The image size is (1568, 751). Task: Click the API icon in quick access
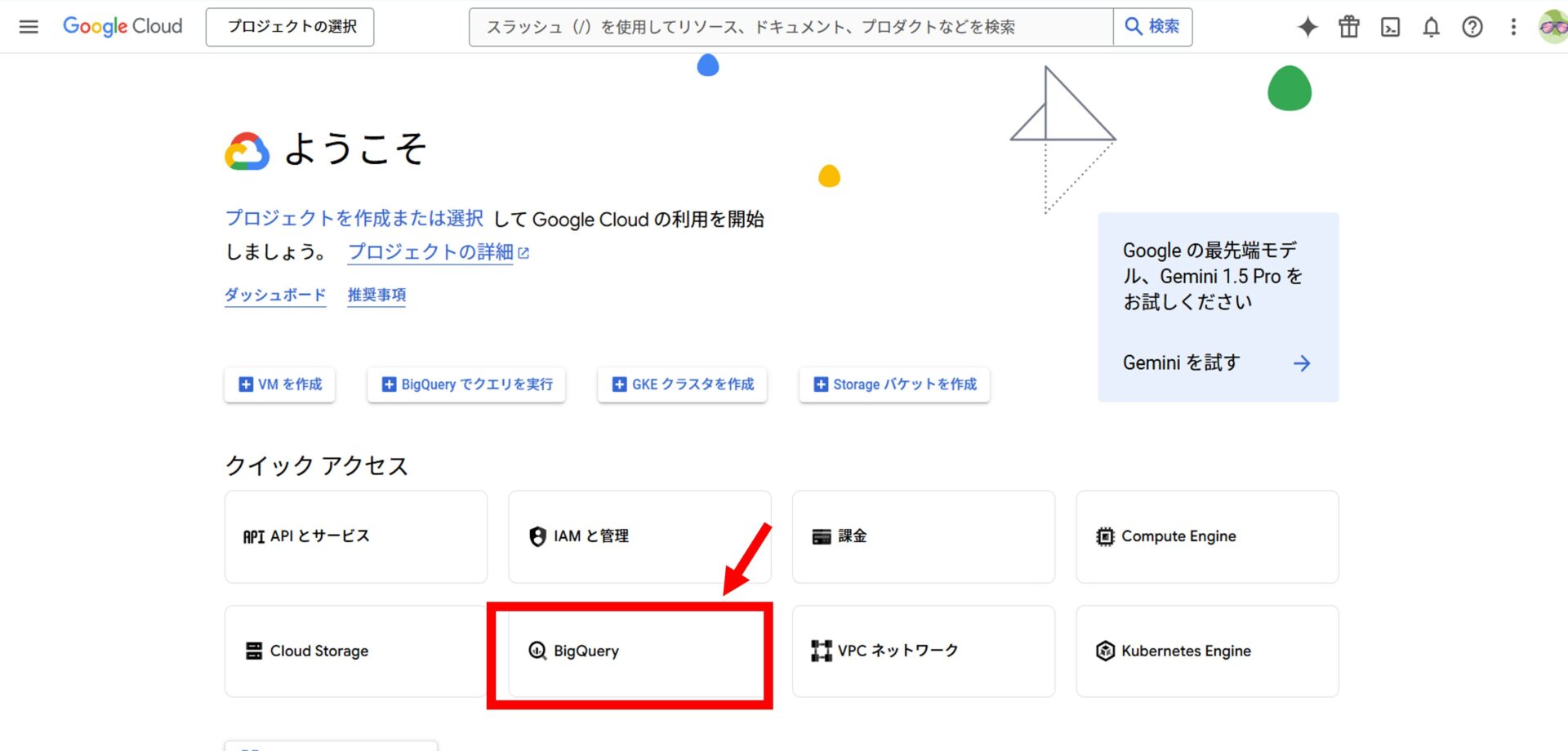tap(253, 536)
